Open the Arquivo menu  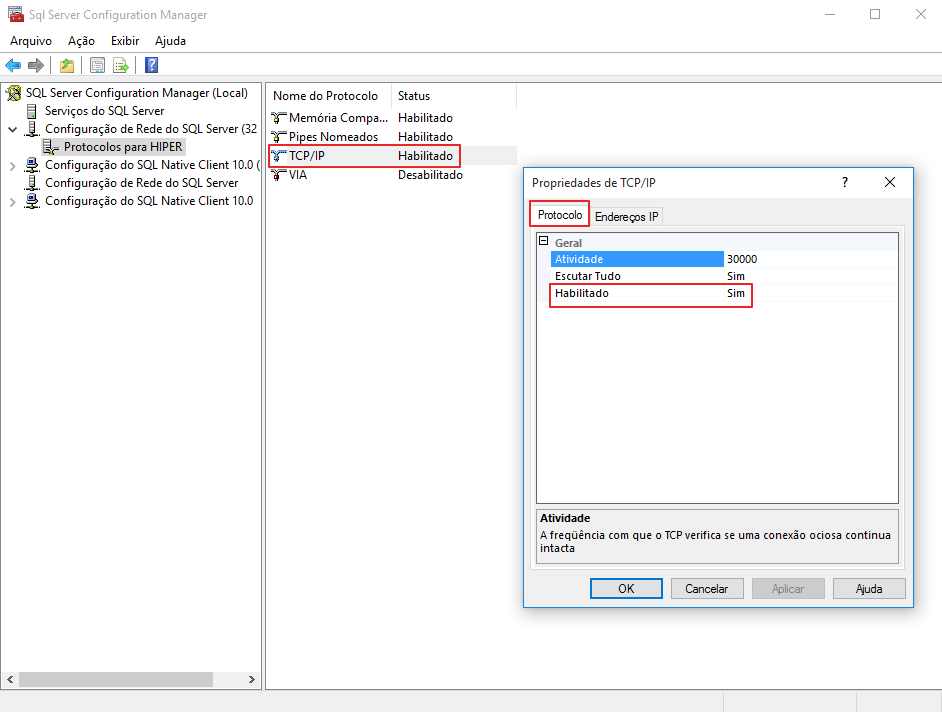tap(31, 41)
